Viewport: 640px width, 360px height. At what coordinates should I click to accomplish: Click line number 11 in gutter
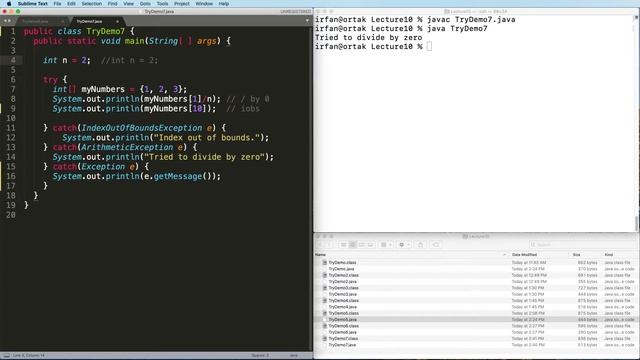tap(11, 128)
